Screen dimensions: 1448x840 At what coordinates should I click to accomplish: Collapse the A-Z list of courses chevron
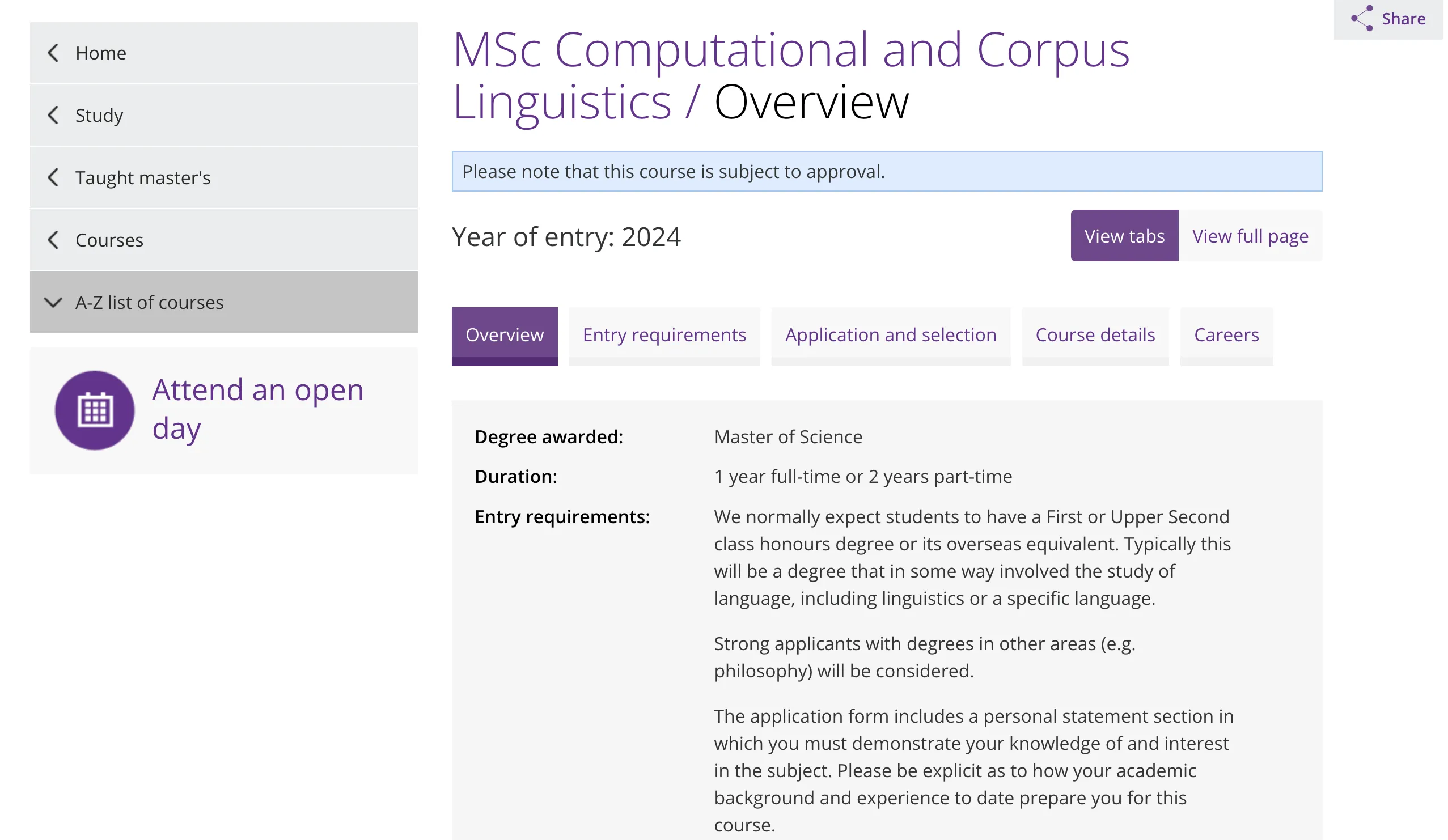[x=53, y=303]
